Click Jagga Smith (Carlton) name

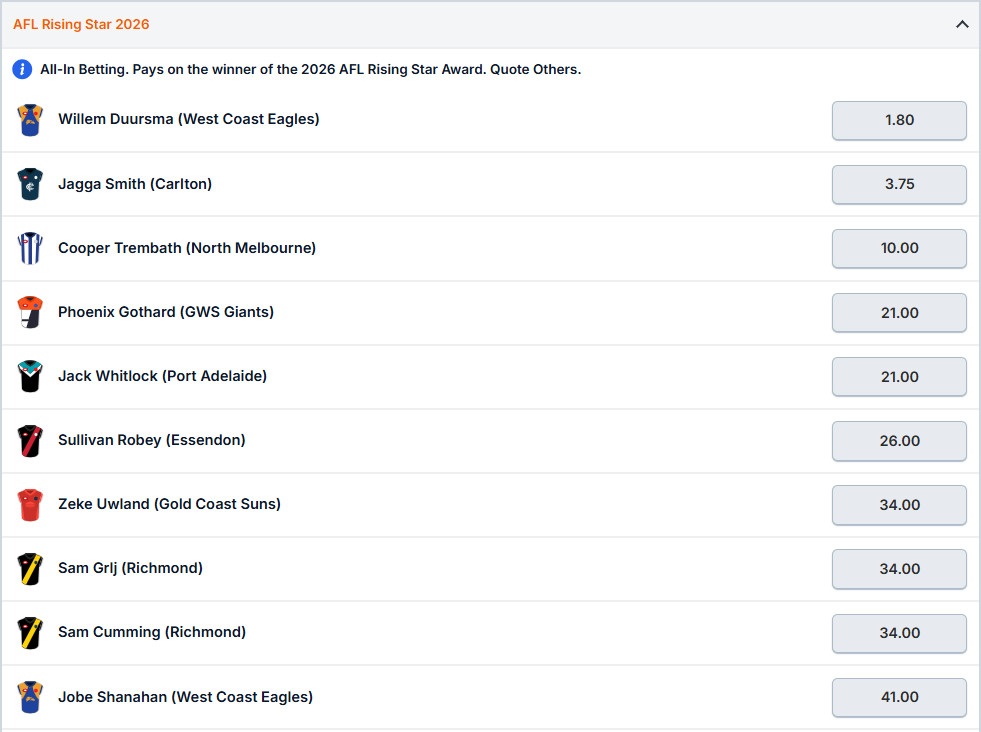tap(135, 184)
